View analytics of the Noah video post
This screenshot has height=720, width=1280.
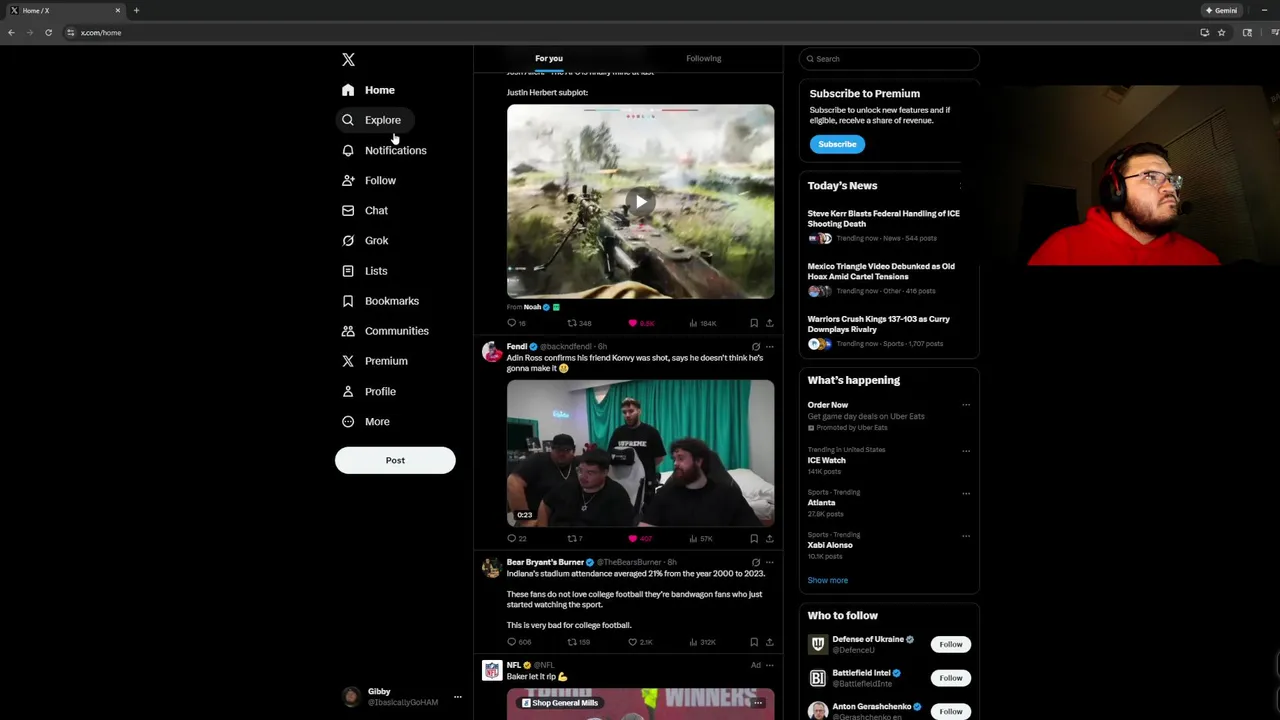pyautogui.click(x=702, y=323)
